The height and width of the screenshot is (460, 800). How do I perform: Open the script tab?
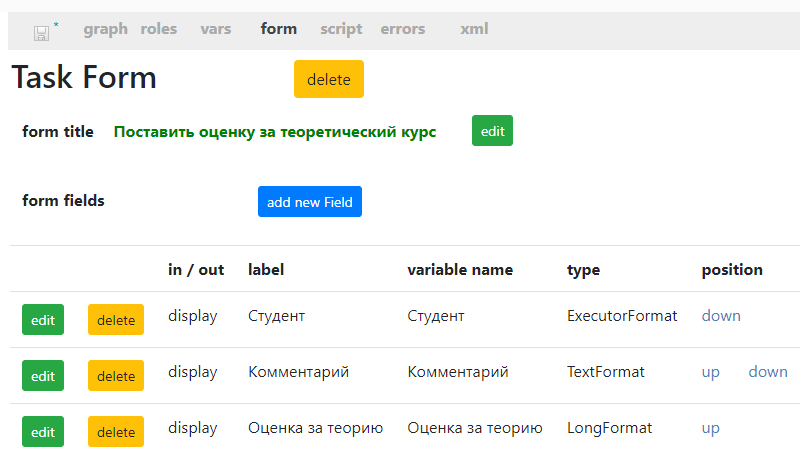(x=341, y=29)
